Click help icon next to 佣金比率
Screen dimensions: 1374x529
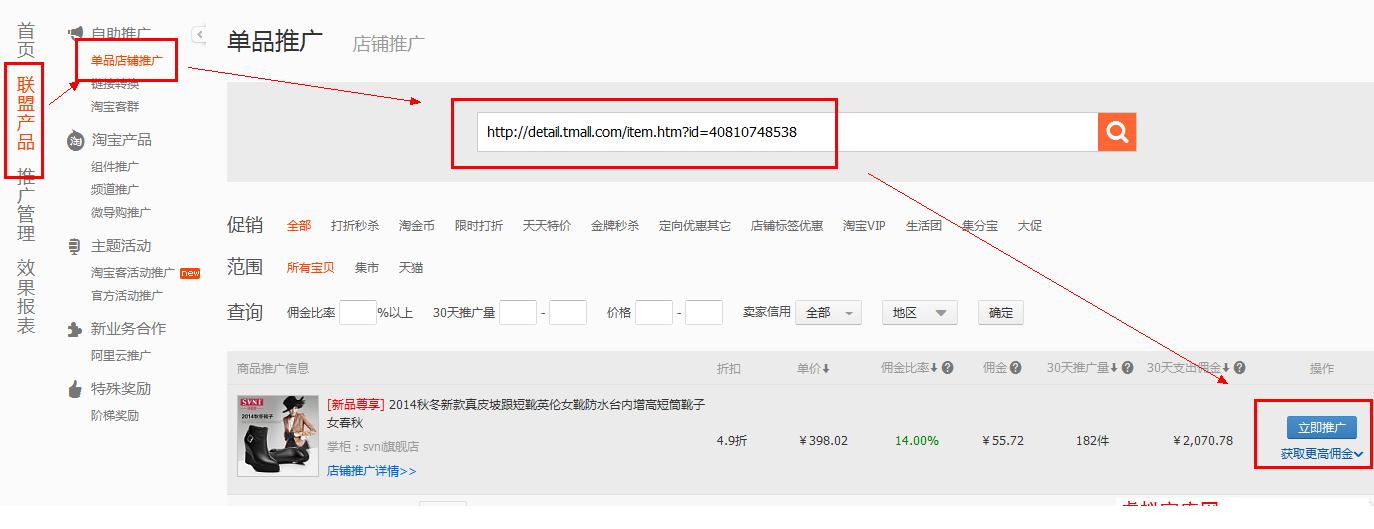tap(947, 368)
